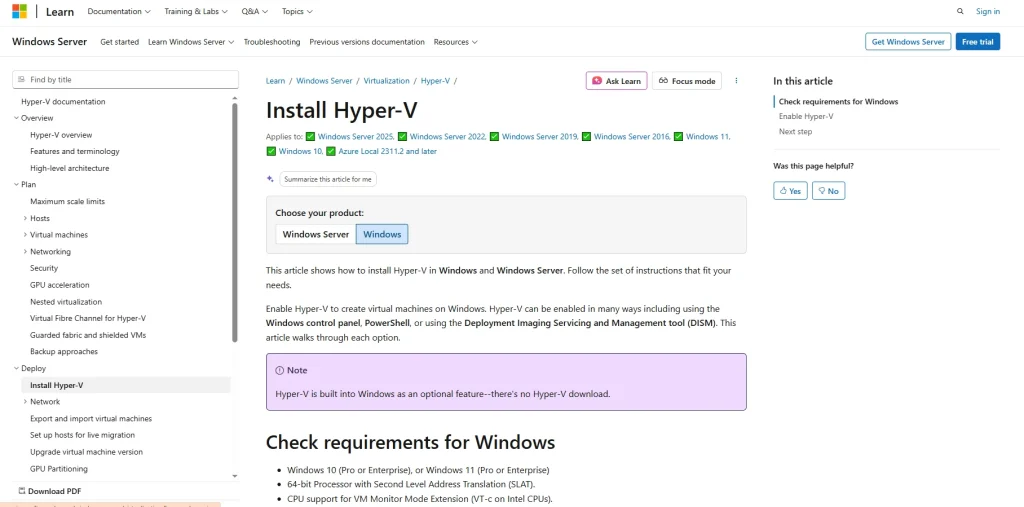Open Troubleshooting in the header
This screenshot has height=507, width=1024.
[x=272, y=42]
